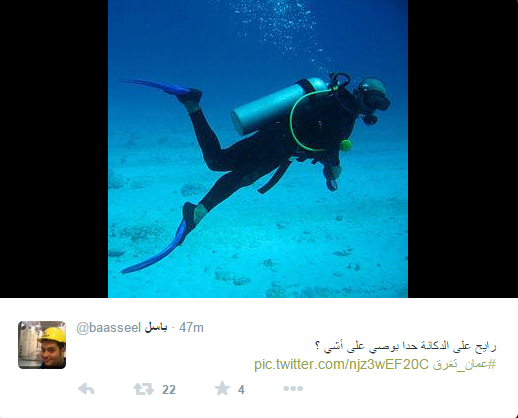Open the 47m timestamp permalink

pyautogui.click(x=191, y=328)
